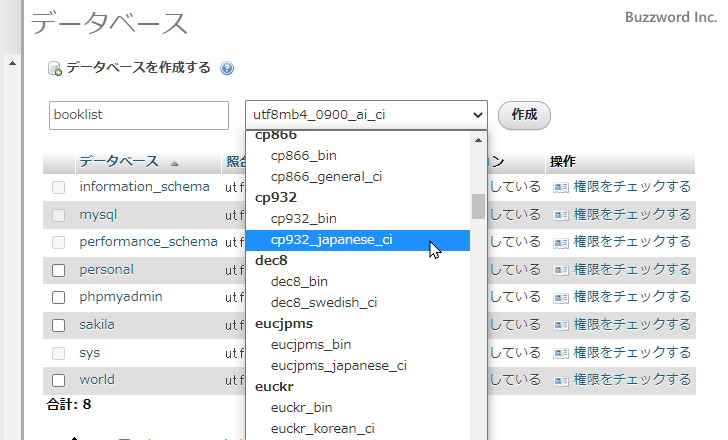The image size is (728, 440).
Task: Click the booklist database name field
Action: point(139,115)
